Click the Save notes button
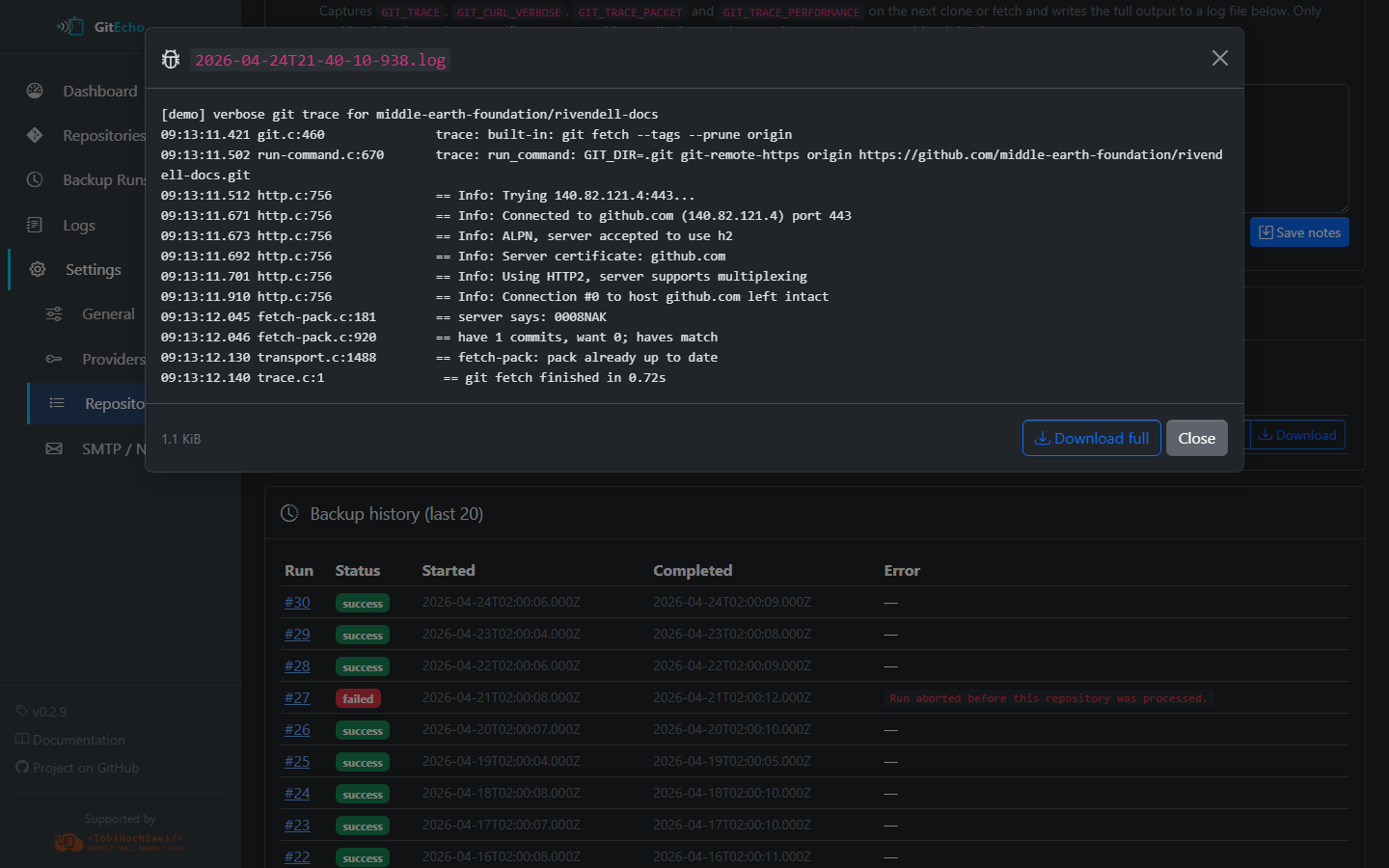1389x868 pixels. (1298, 232)
